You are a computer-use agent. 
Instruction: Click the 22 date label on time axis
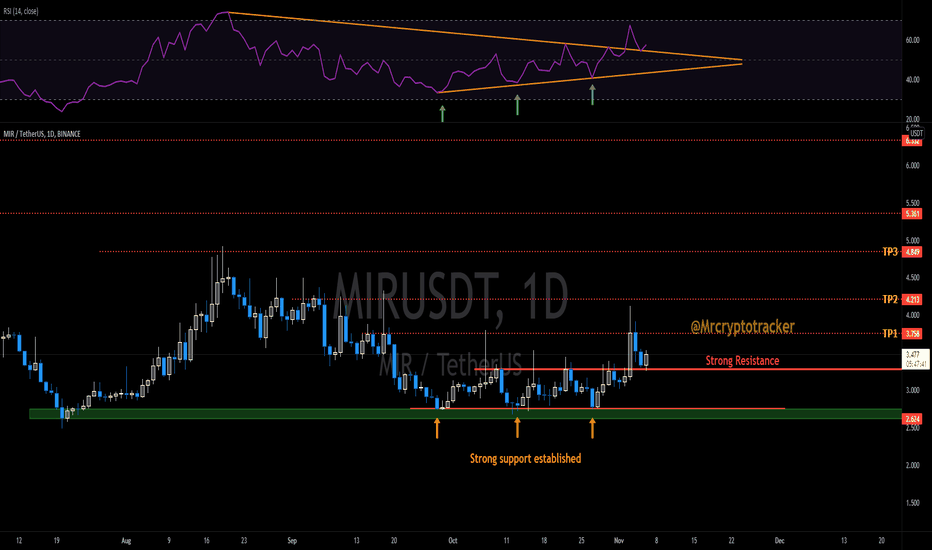click(731, 540)
